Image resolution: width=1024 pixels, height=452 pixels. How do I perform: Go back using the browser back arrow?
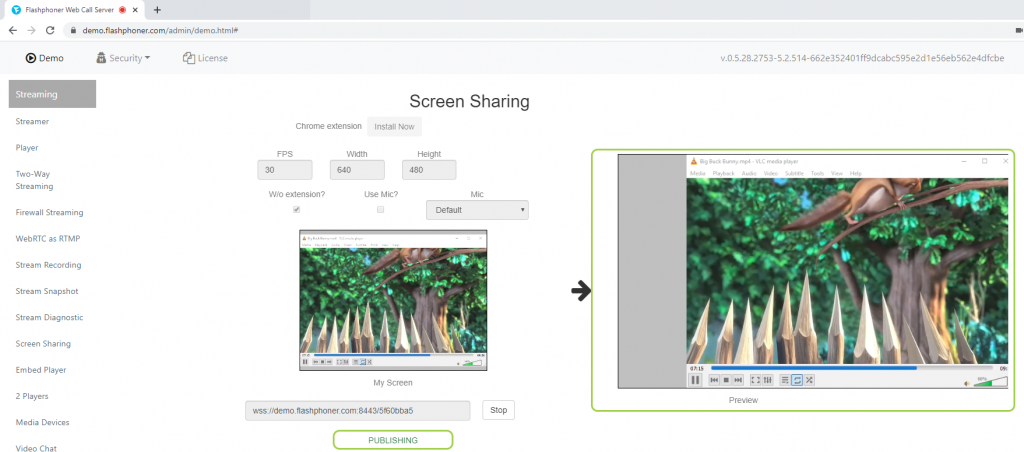point(13,30)
